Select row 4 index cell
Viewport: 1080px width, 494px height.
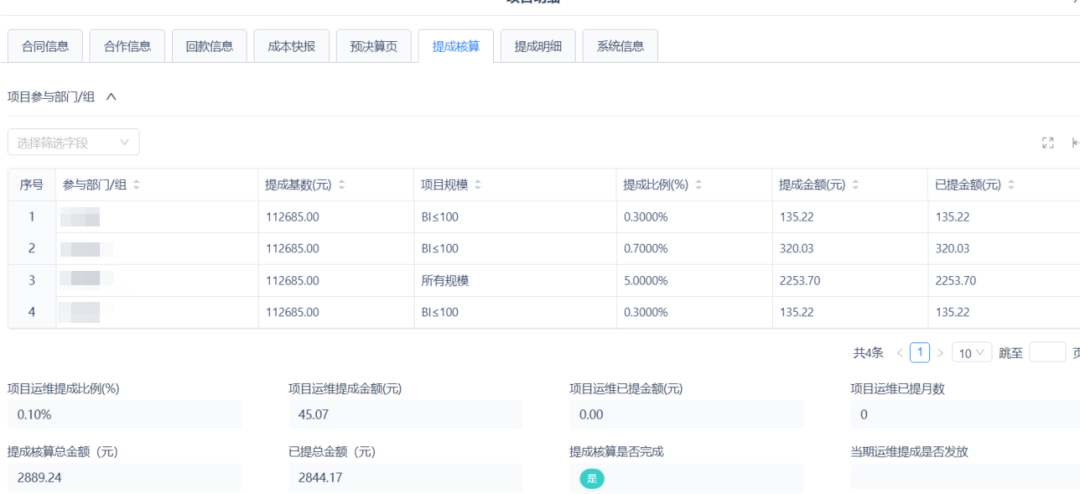click(32, 312)
